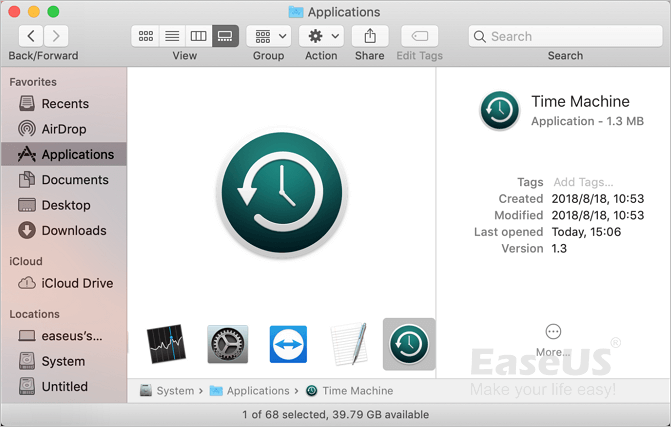Click the Share button
This screenshot has width=671, height=427.
370,36
